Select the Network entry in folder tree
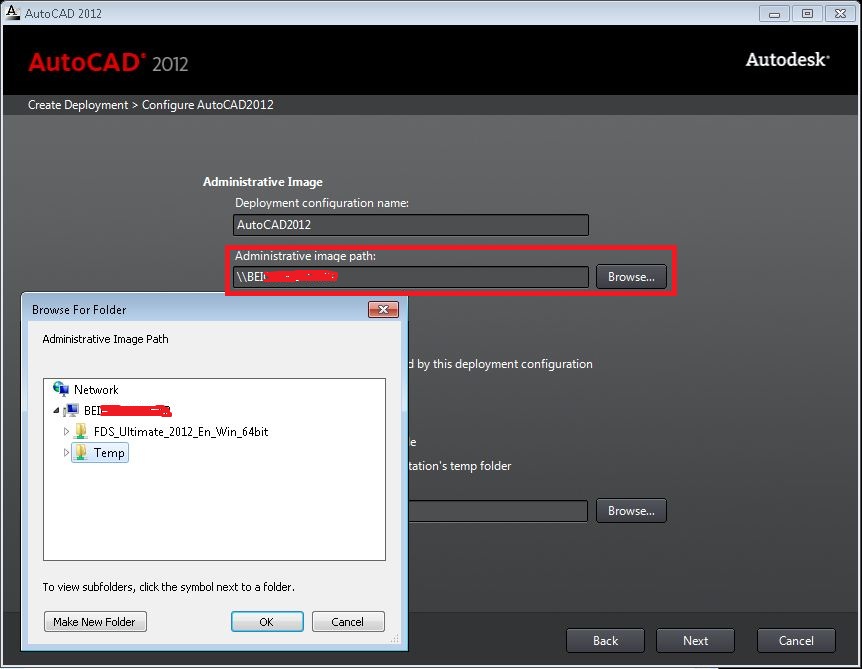Image resolution: width=862 pixels, height=669 pixels. (96, 390)
